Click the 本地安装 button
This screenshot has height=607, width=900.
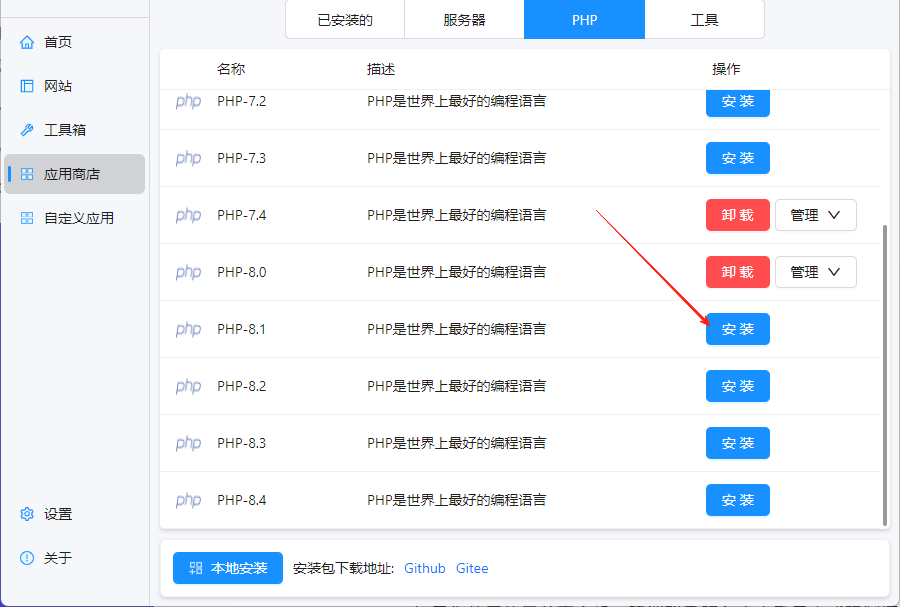(x=228, y=568)
